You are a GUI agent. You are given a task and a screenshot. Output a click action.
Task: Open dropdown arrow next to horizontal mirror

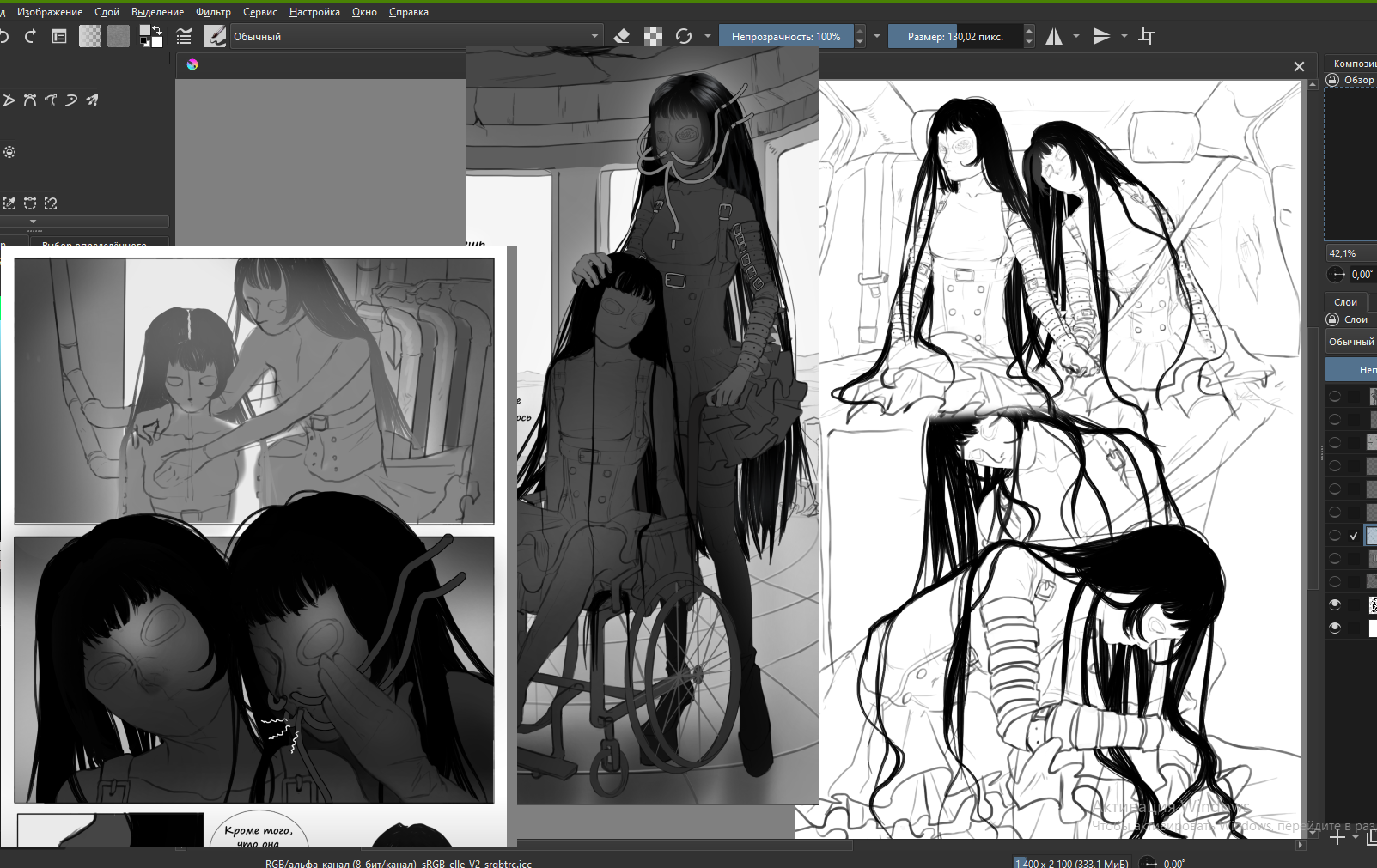(x=1076, y=36)
